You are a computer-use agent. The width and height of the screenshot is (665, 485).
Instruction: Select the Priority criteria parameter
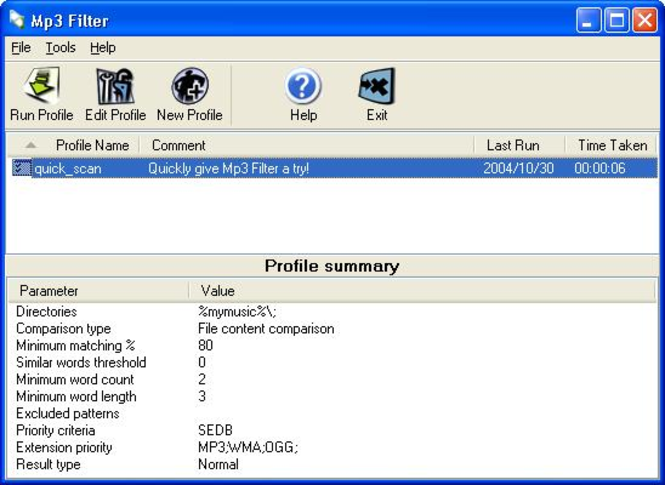click(56, 430)
